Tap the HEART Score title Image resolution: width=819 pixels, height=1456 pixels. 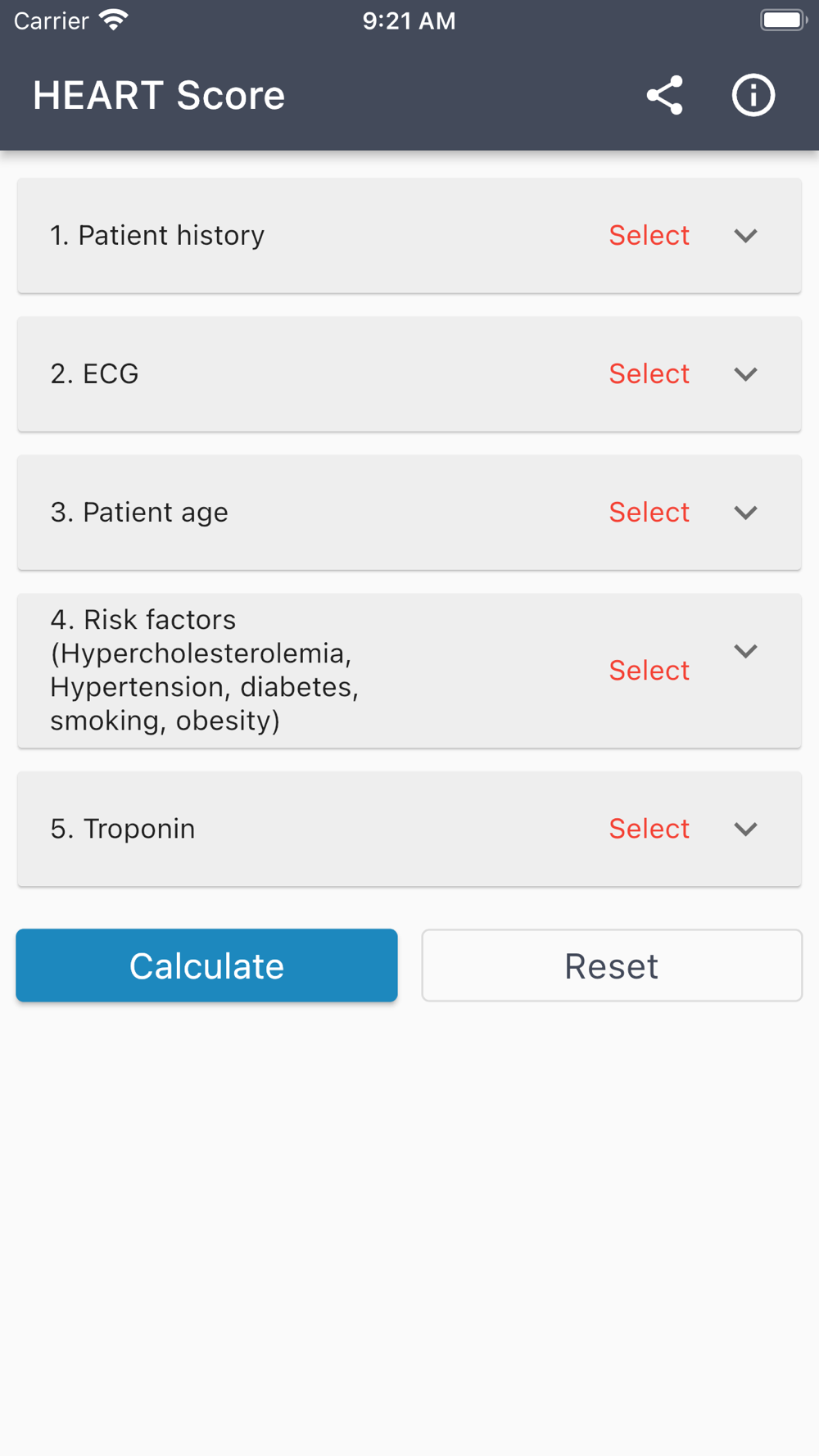point(159,96)
